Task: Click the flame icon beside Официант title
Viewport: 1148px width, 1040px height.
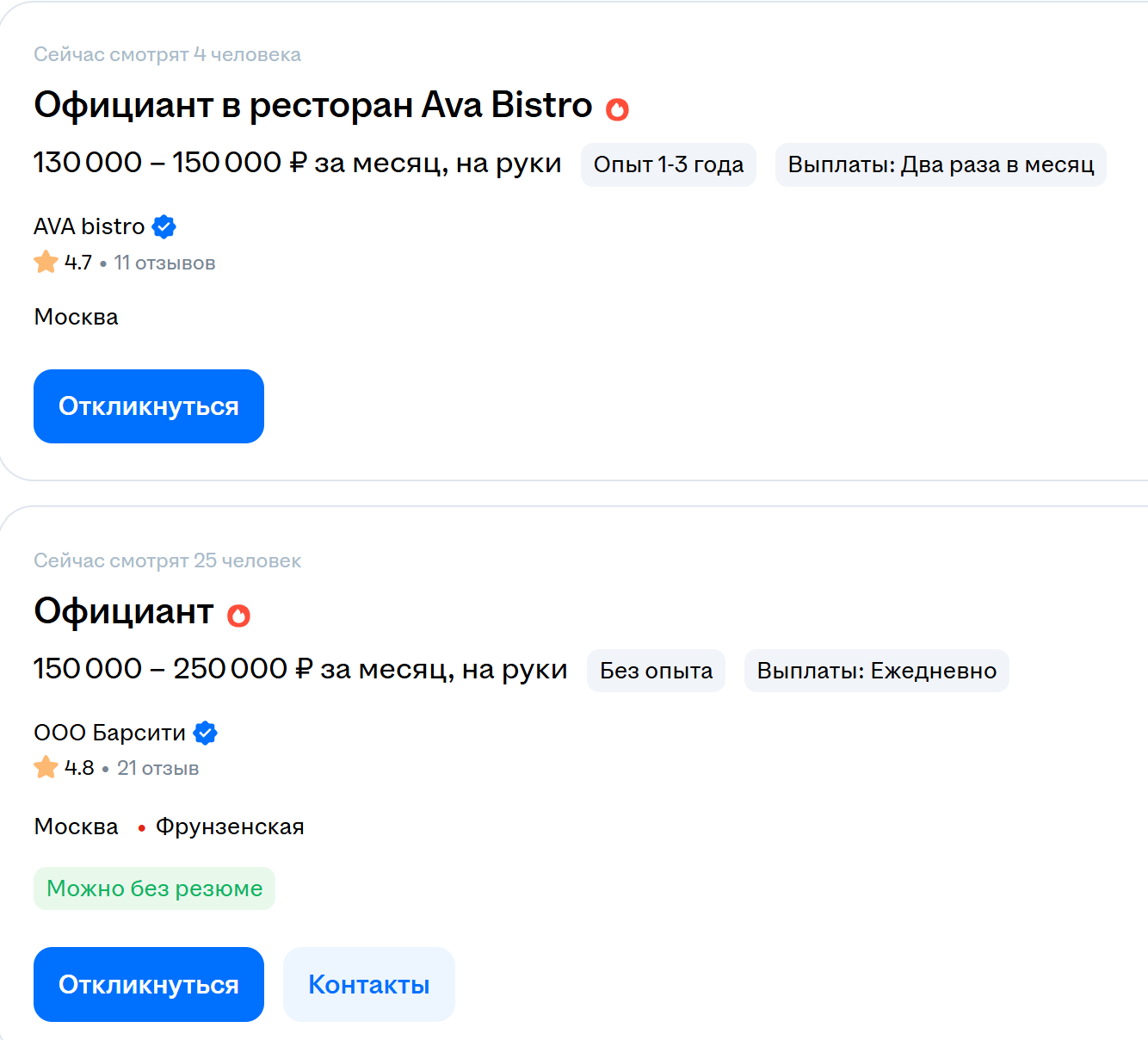Action: (x=238, y=615)
